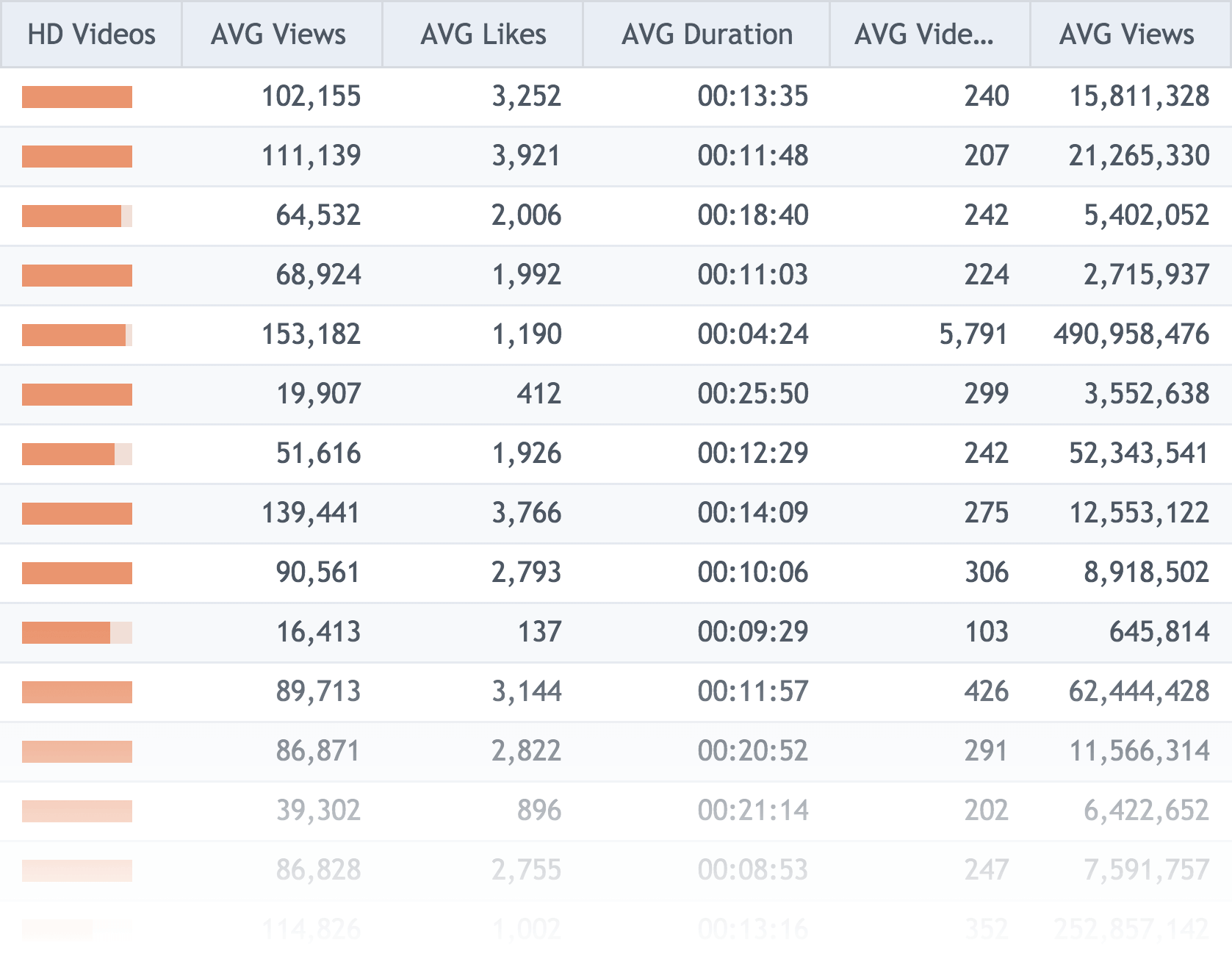
Task: Click the HD Videos bar in the 51,616 row
Action: 77,454
